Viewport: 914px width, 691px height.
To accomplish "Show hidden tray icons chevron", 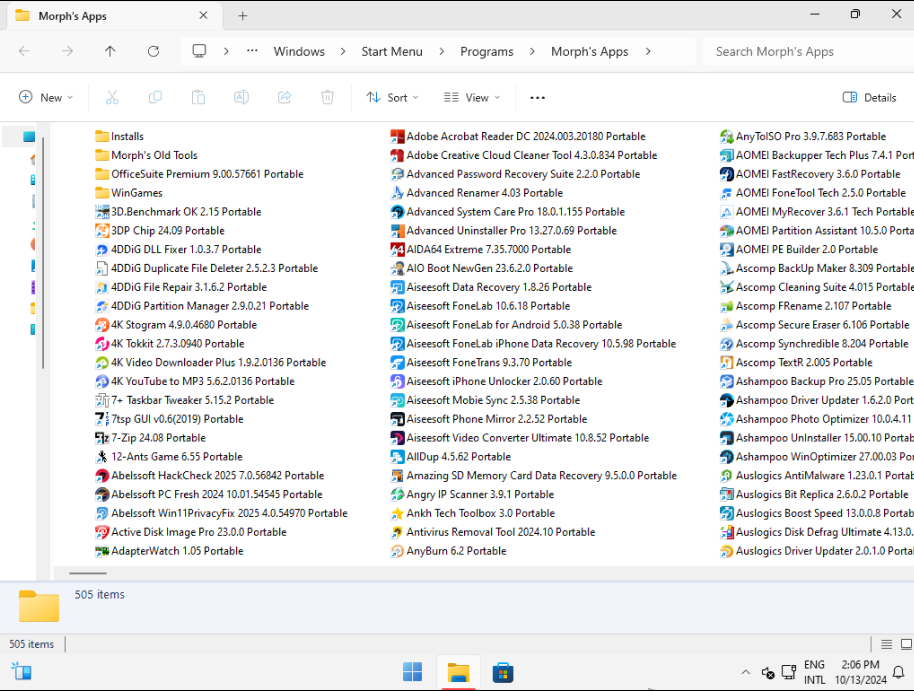I will point(746,672).
